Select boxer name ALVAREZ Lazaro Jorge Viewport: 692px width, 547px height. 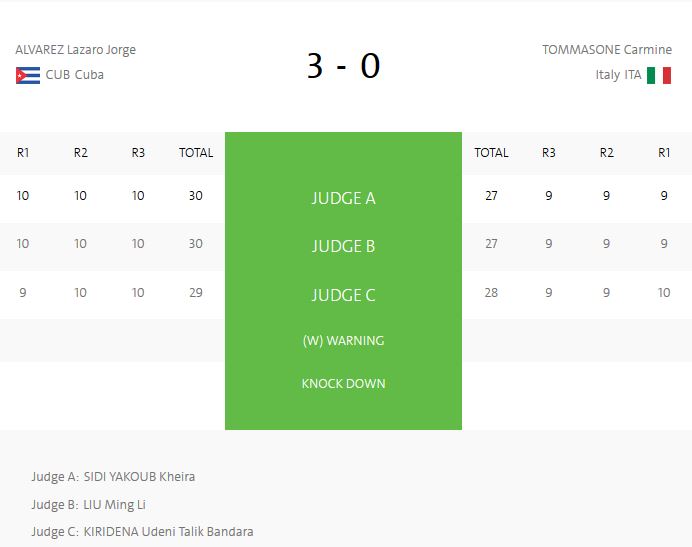[75, 50]
